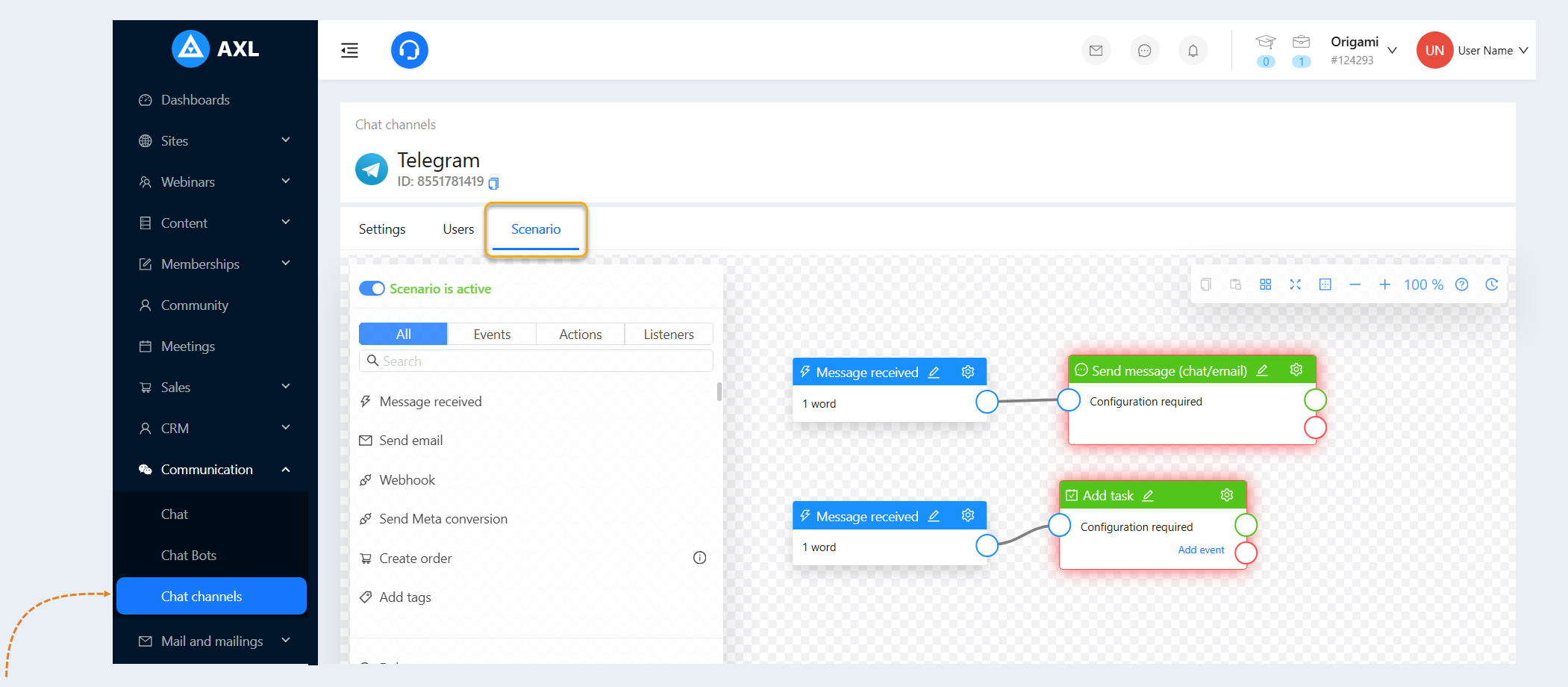Click the history clock icon in canvas toolbar

click(1491, 285)
